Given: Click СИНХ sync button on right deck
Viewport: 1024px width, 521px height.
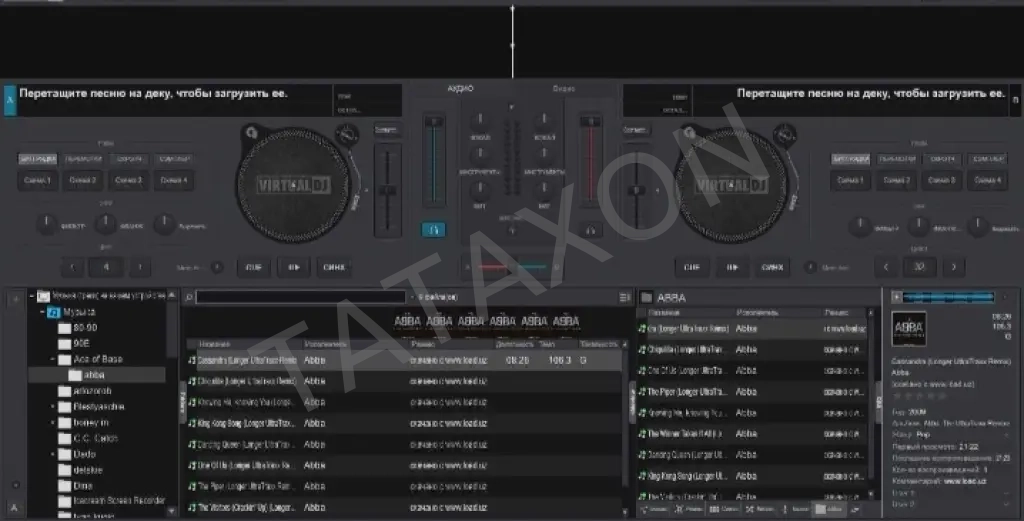Looking at the screenshot, I should 772,267.
